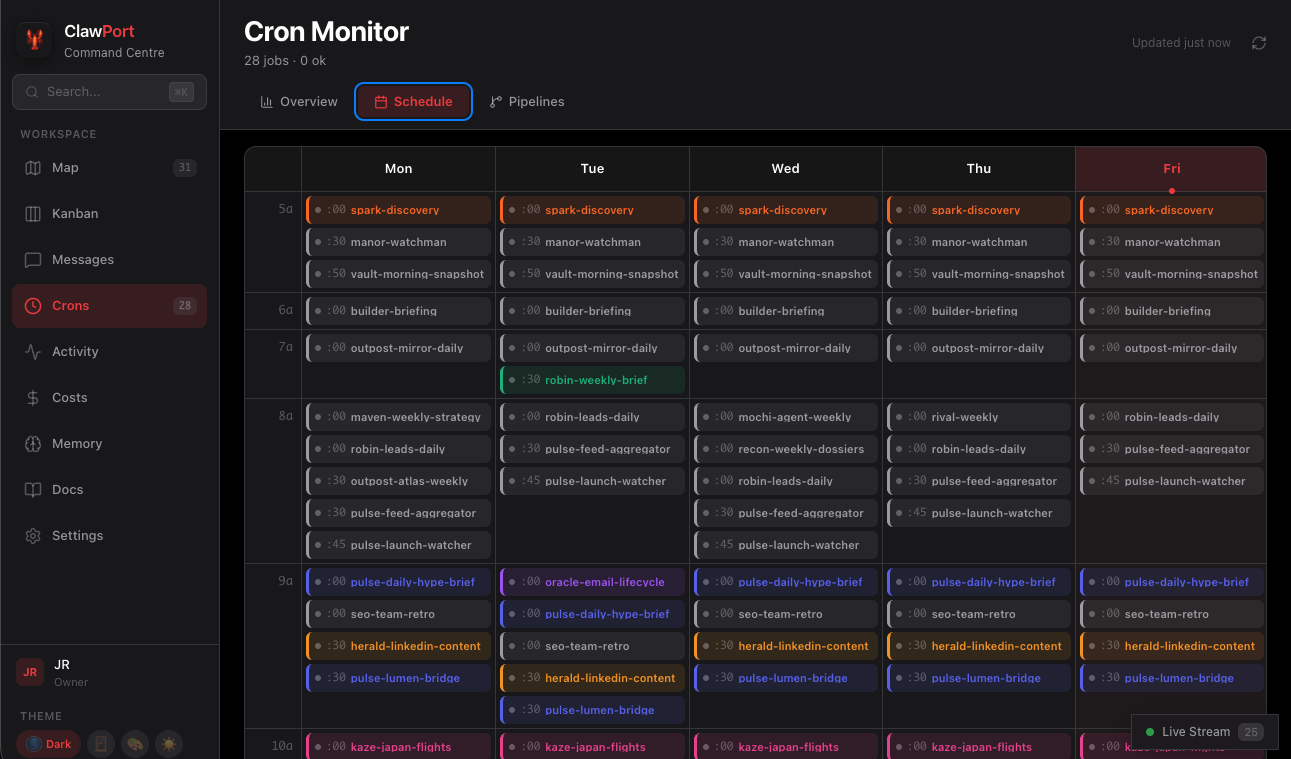The image size is (1291, 759).
Task: Open the Messages chat bubble icon
Action: tap(33, 260)
